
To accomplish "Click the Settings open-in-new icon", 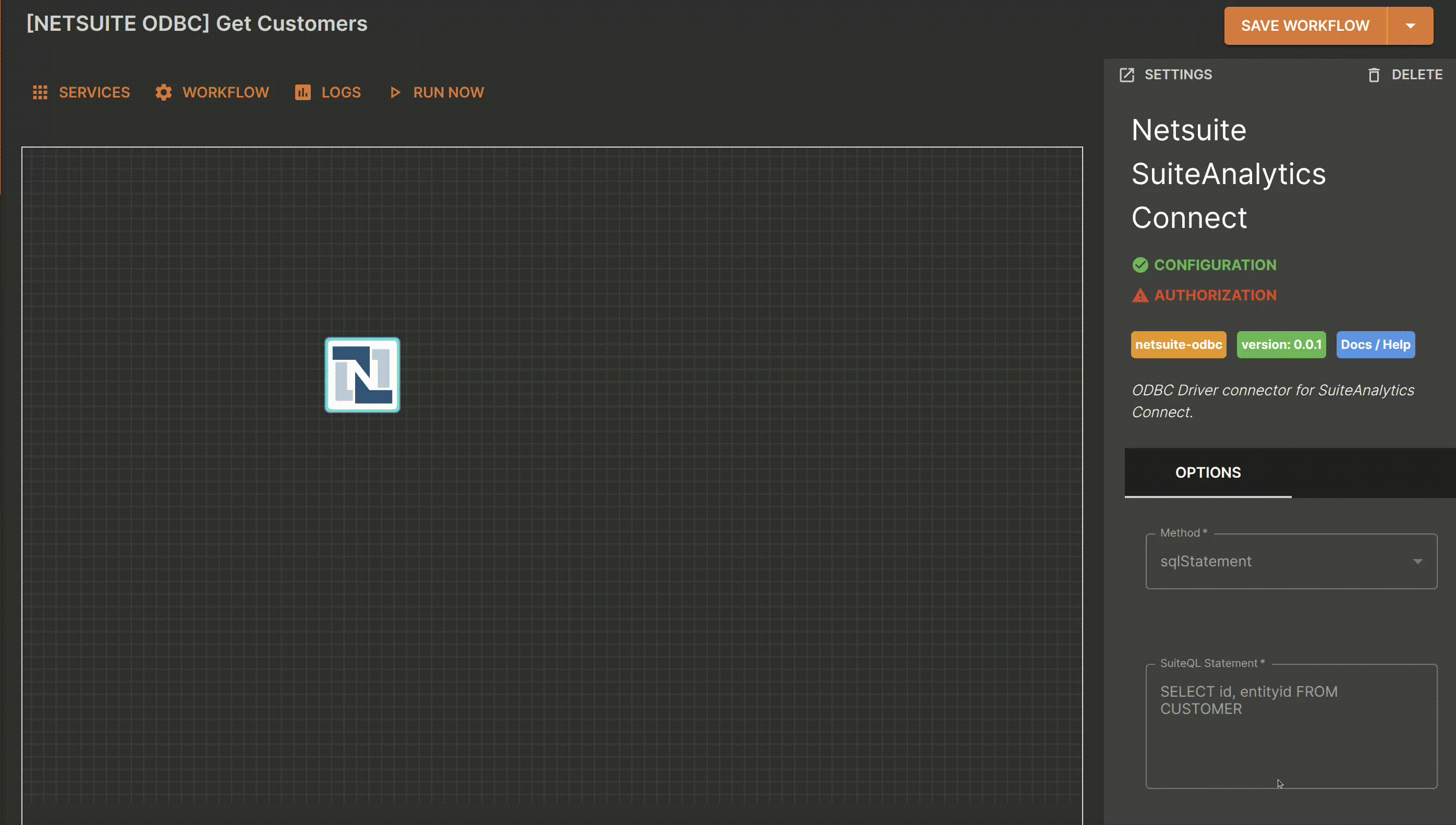I will (x=1127, y=75).
